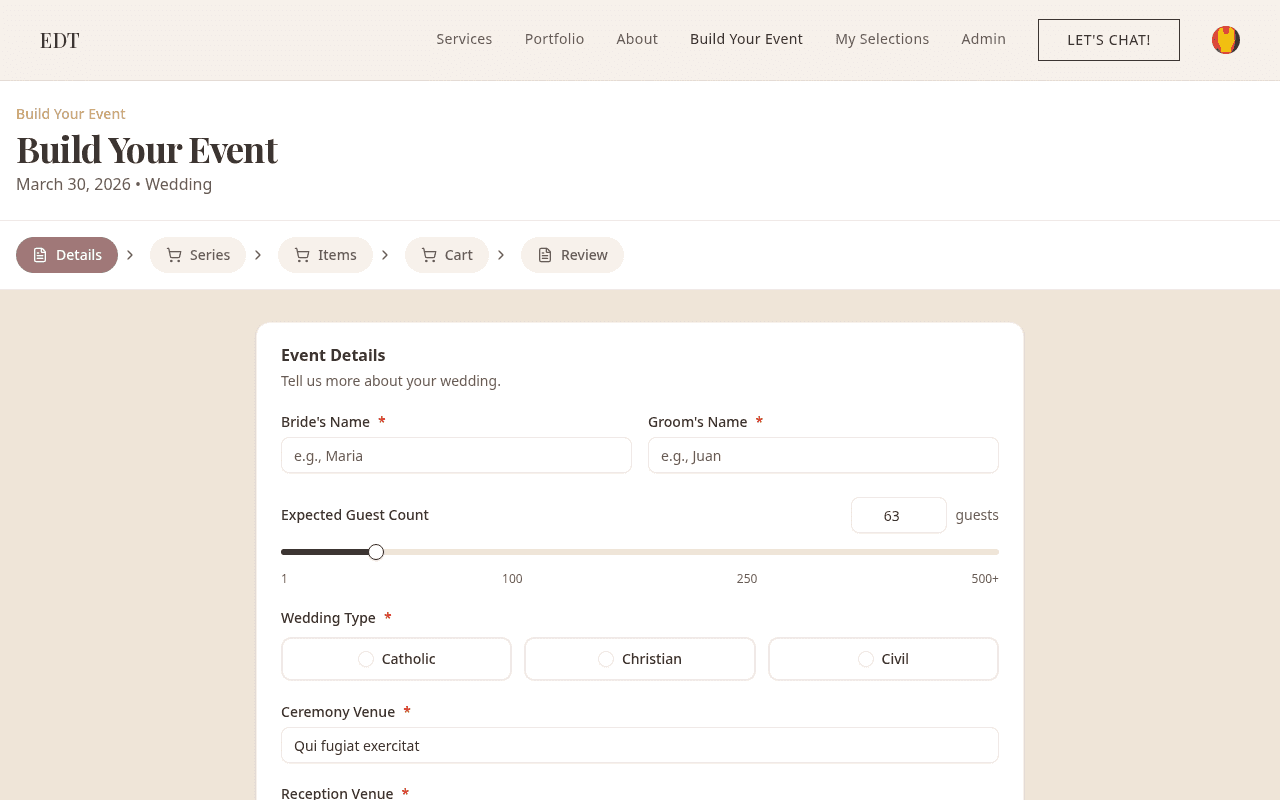Click the cart icon in Series step

click(x=174, y=255)
